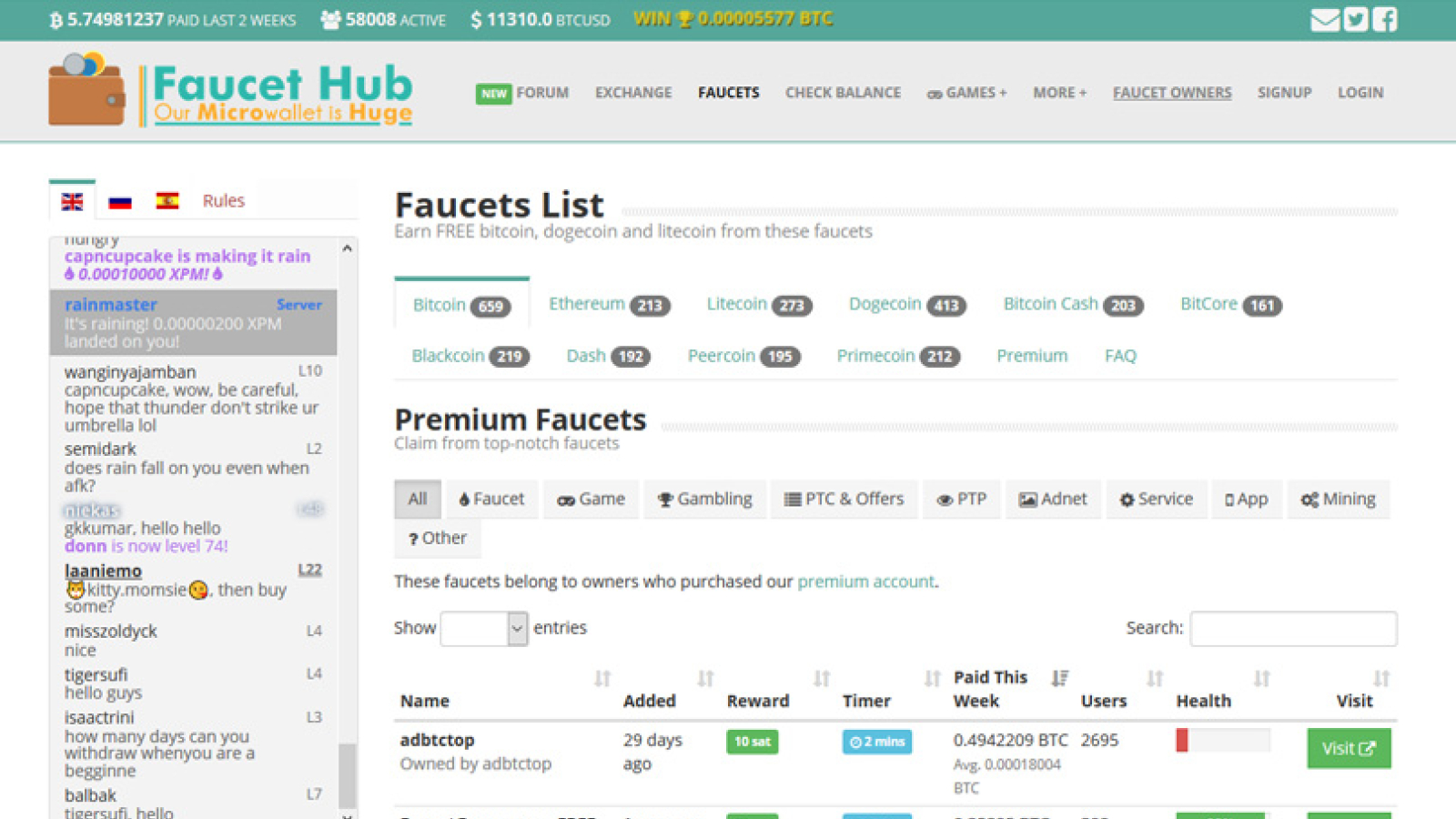Filter premium faucets by Faucet
Image resolution: width=1456 pixels, height=819 pixels.
point(491,499)
